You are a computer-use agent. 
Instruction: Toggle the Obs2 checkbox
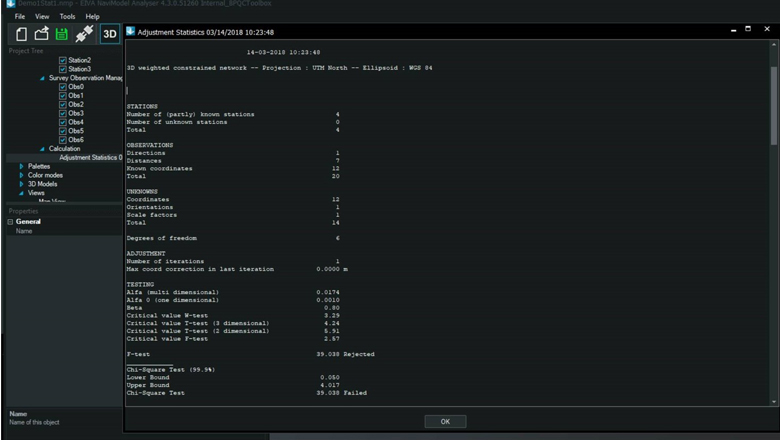63,104
